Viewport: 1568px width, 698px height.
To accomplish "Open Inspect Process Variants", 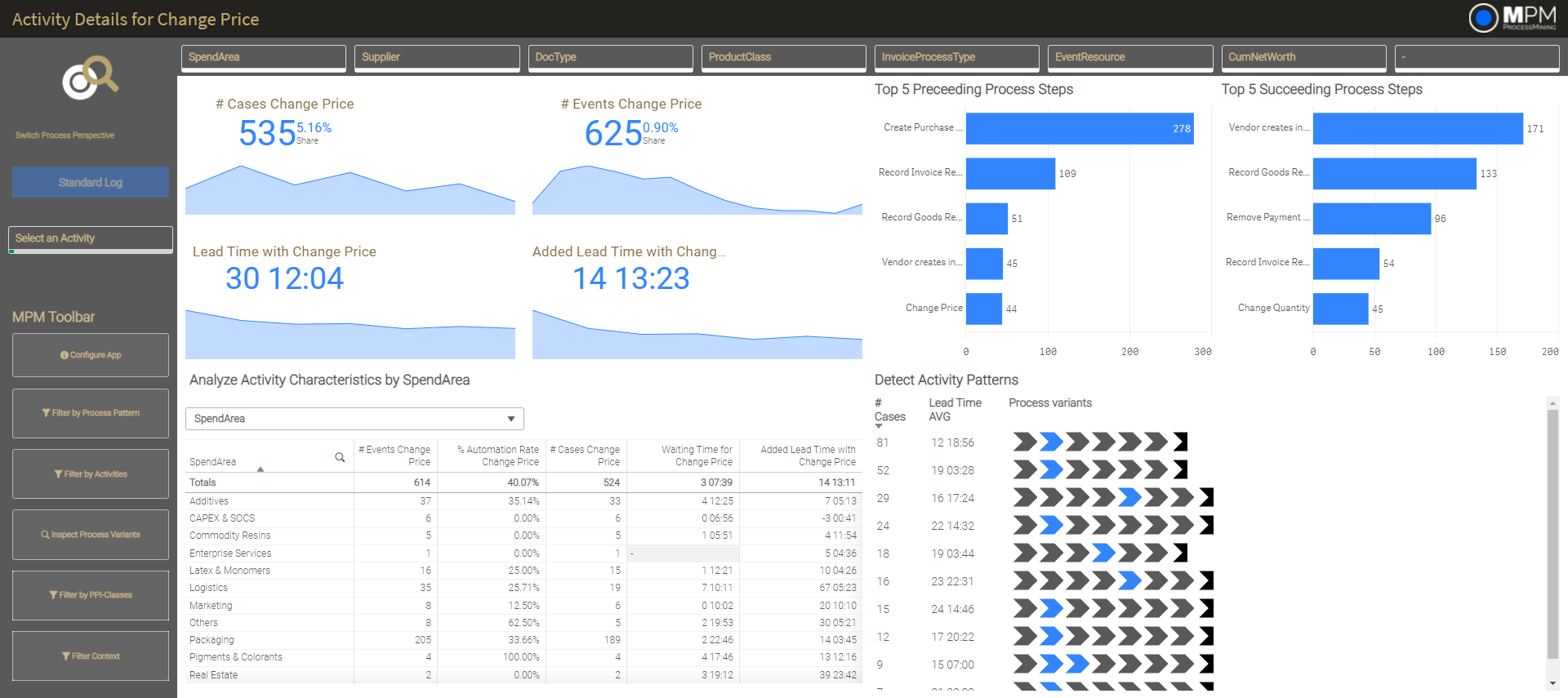I will pyautogui.click(x=91, y=535).
